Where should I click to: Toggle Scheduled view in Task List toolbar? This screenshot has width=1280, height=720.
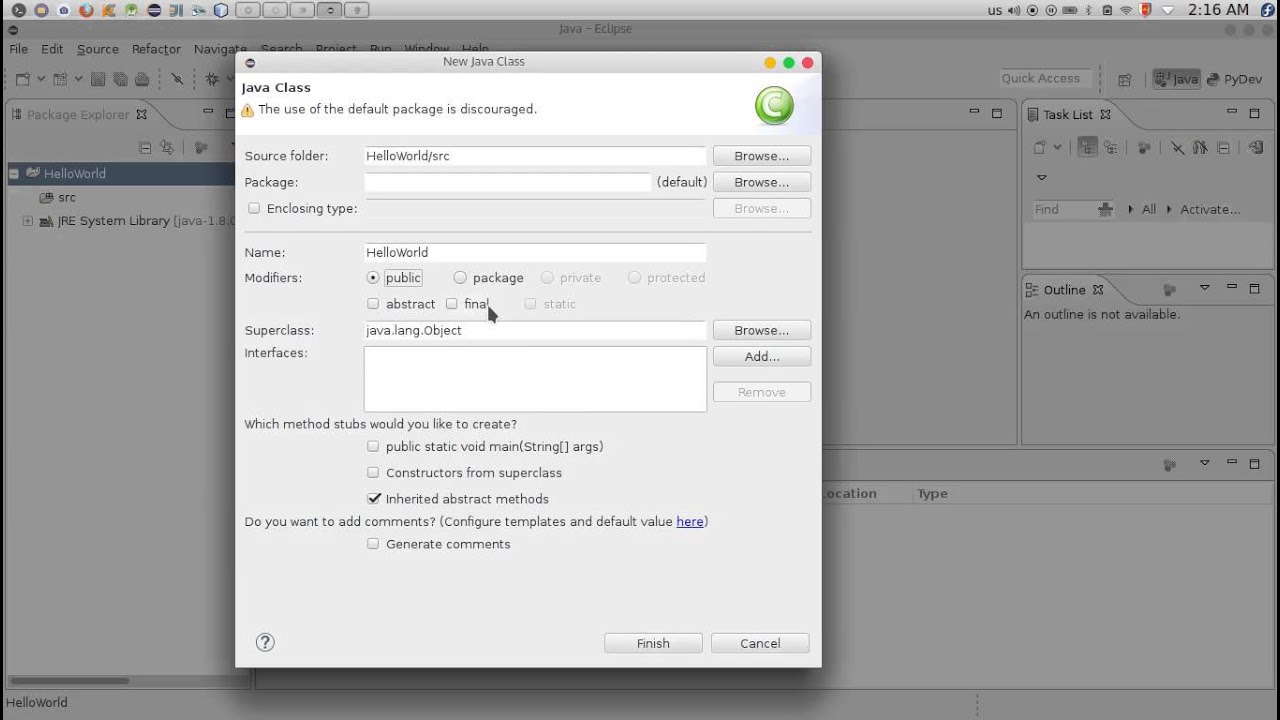point(1109,147)
